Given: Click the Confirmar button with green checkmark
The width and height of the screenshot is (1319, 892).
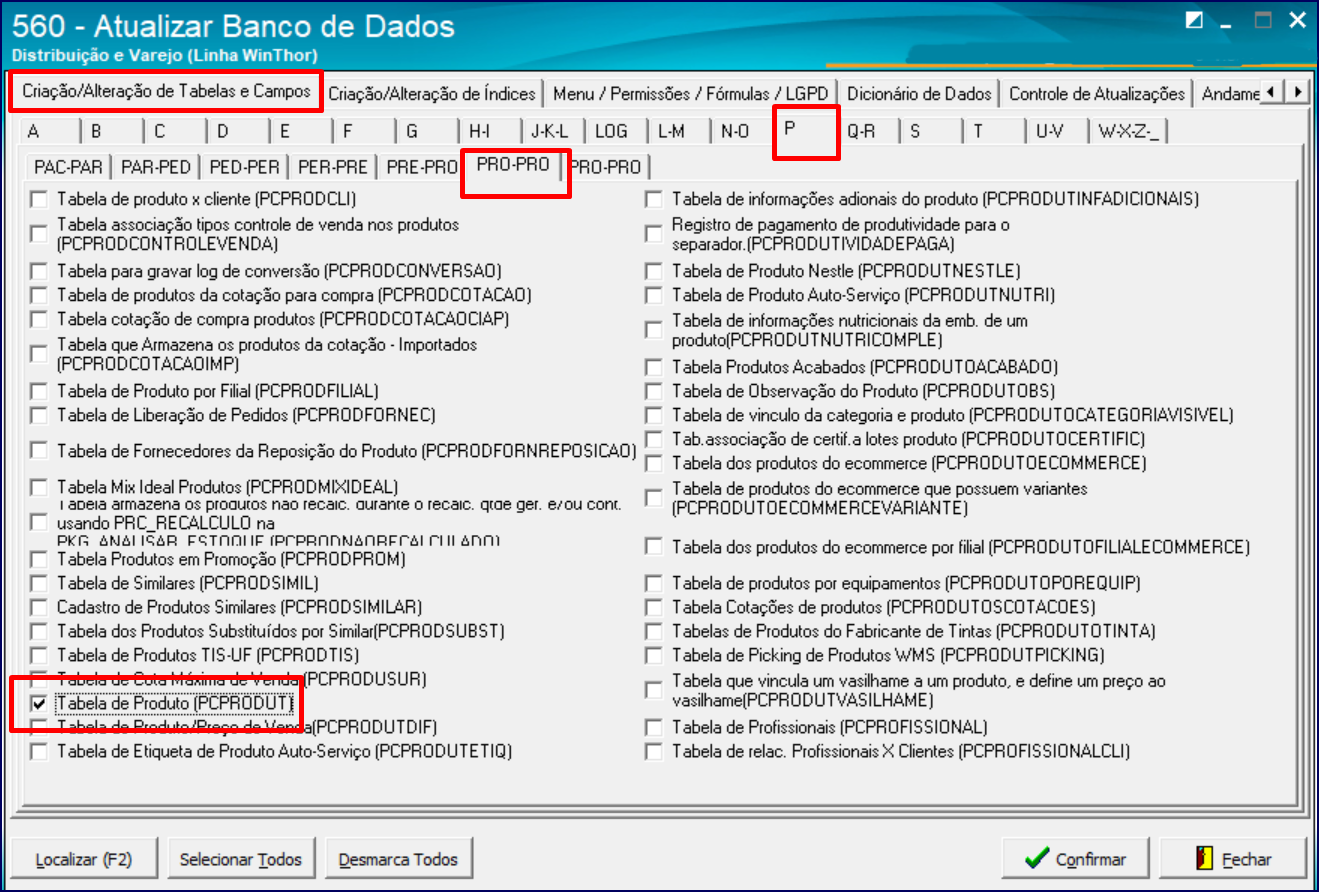Looking at the screenshot, I should point(1077,859).
